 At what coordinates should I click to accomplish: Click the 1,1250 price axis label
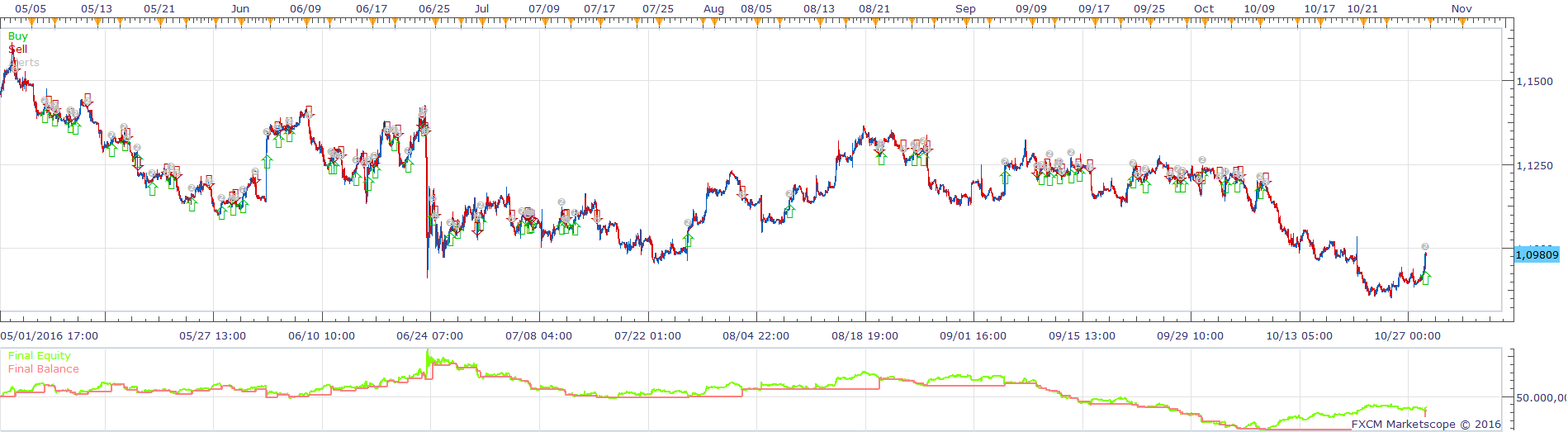[x=1535, y=166]
